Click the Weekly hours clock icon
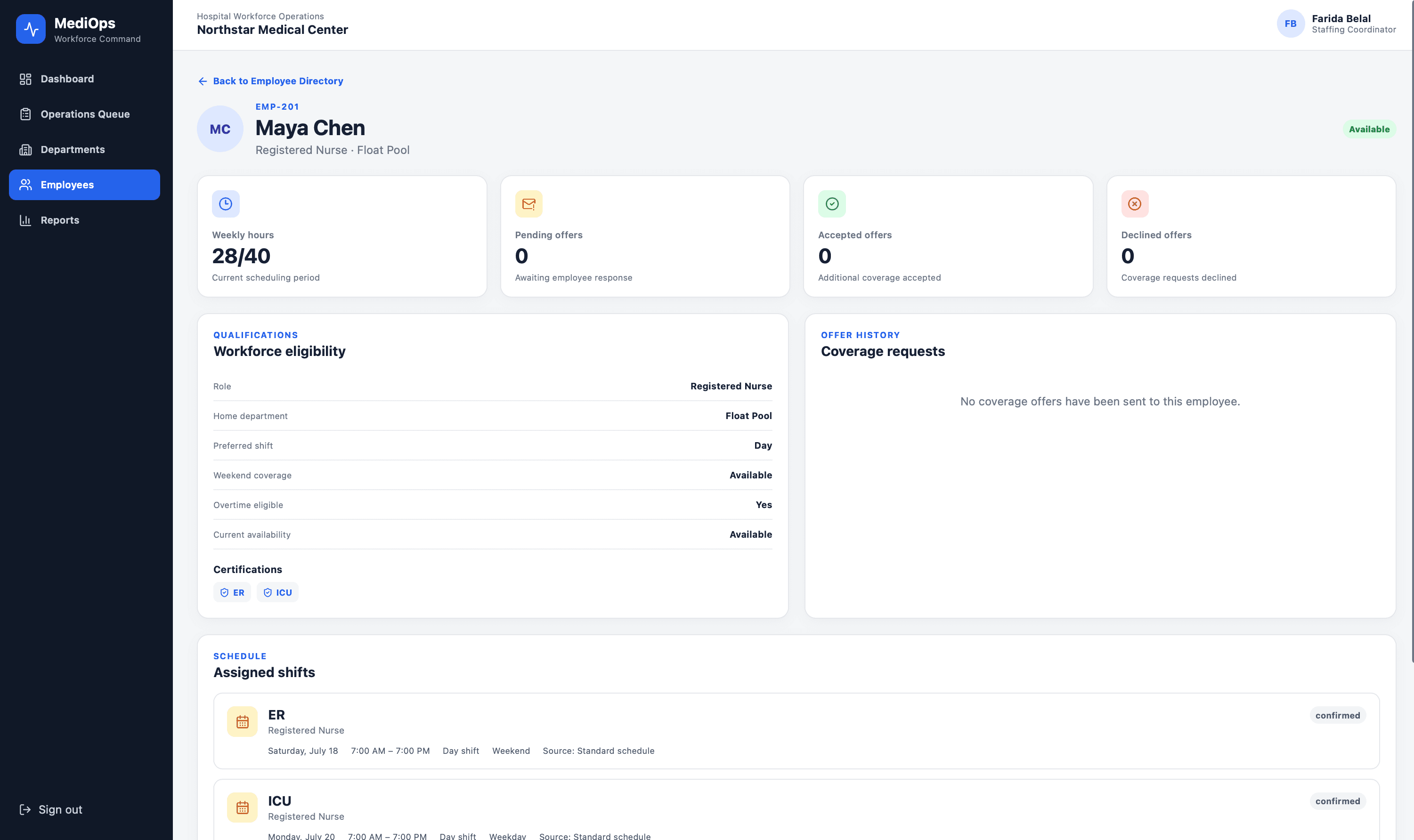Viewport: 1414px width, 840px height. [226, 204]
